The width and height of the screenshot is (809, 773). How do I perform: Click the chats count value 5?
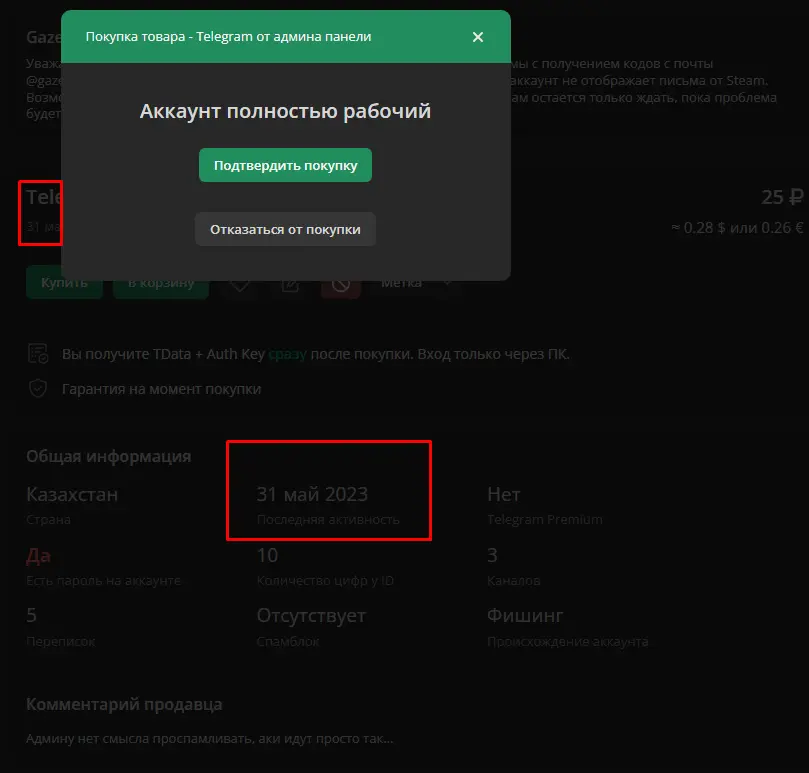31,615
